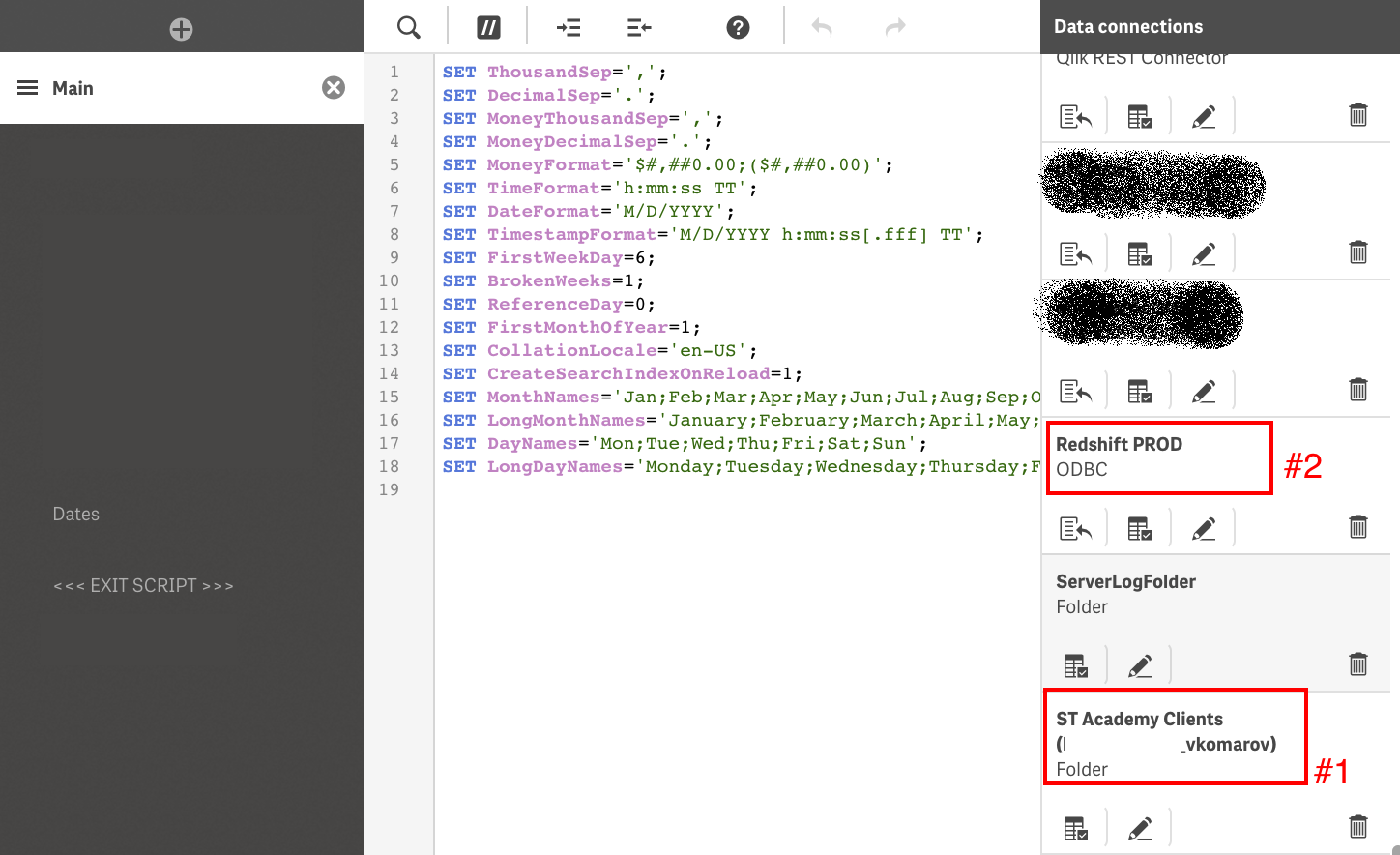The image size is (1400, 855).
Task: Click empty script line 19 in the editor
Action: 738,489
